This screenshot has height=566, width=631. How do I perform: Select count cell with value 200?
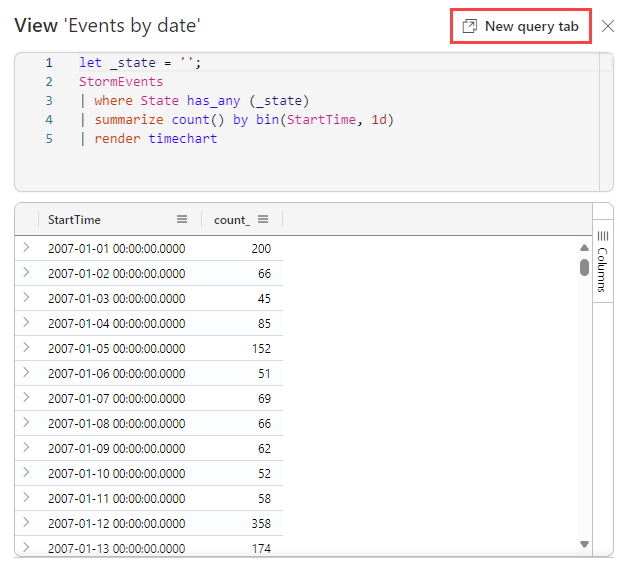pos(261,249)
